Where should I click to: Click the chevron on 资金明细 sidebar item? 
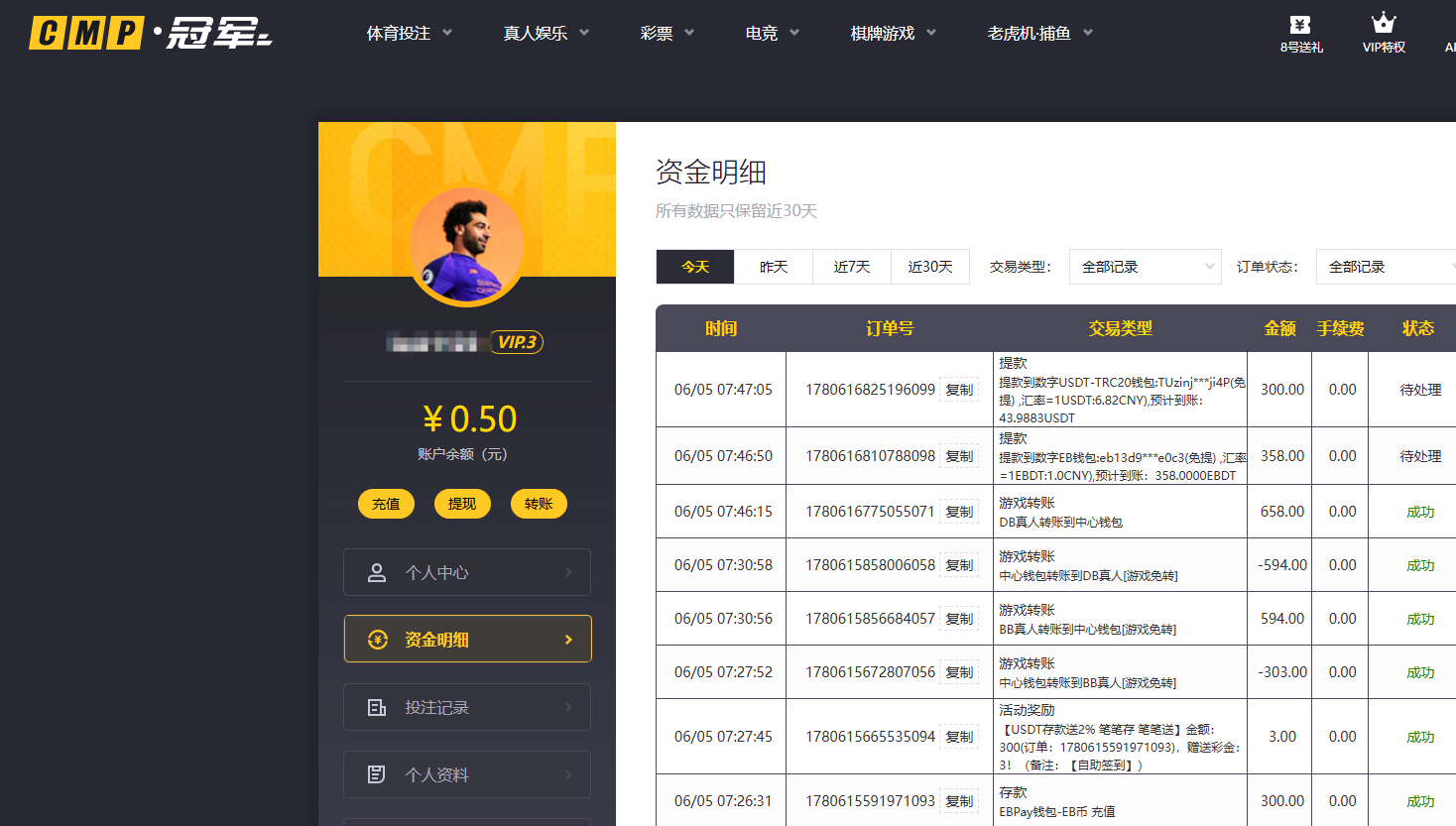tap(568, 640)
